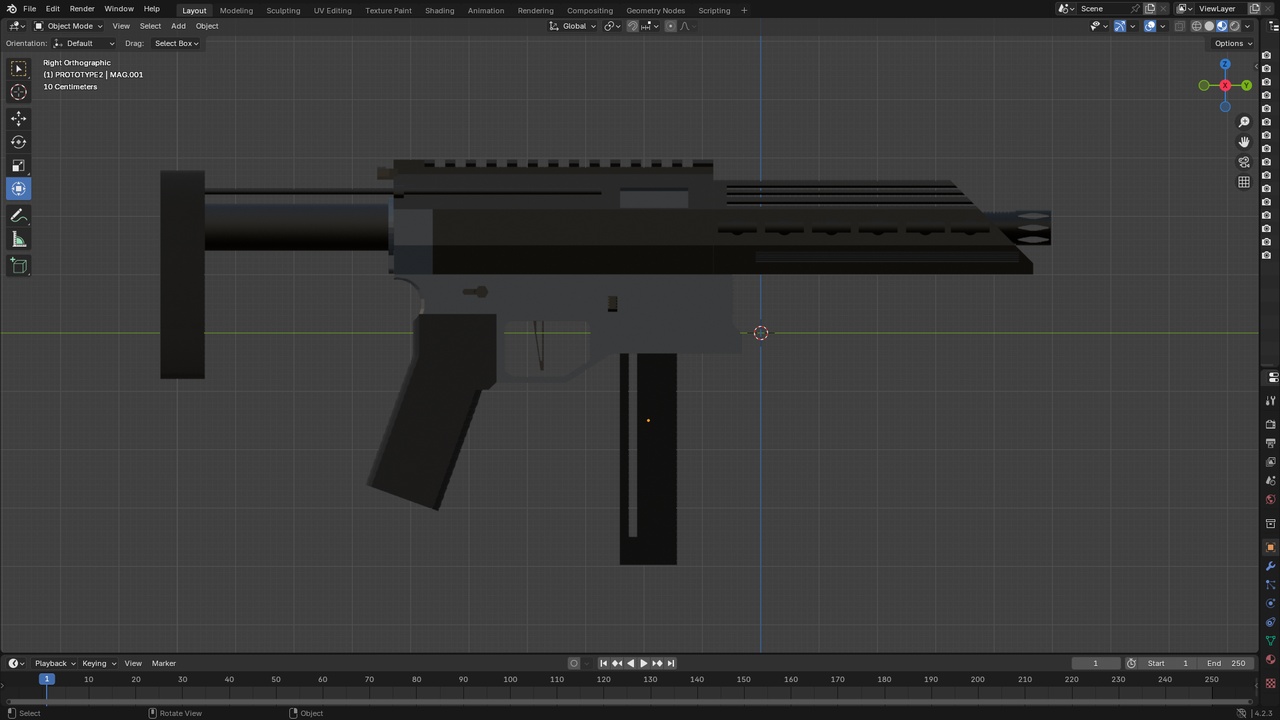The image size is (1280, 720).
Task: Open the Blender logo menu
Action: coord(11,9)
